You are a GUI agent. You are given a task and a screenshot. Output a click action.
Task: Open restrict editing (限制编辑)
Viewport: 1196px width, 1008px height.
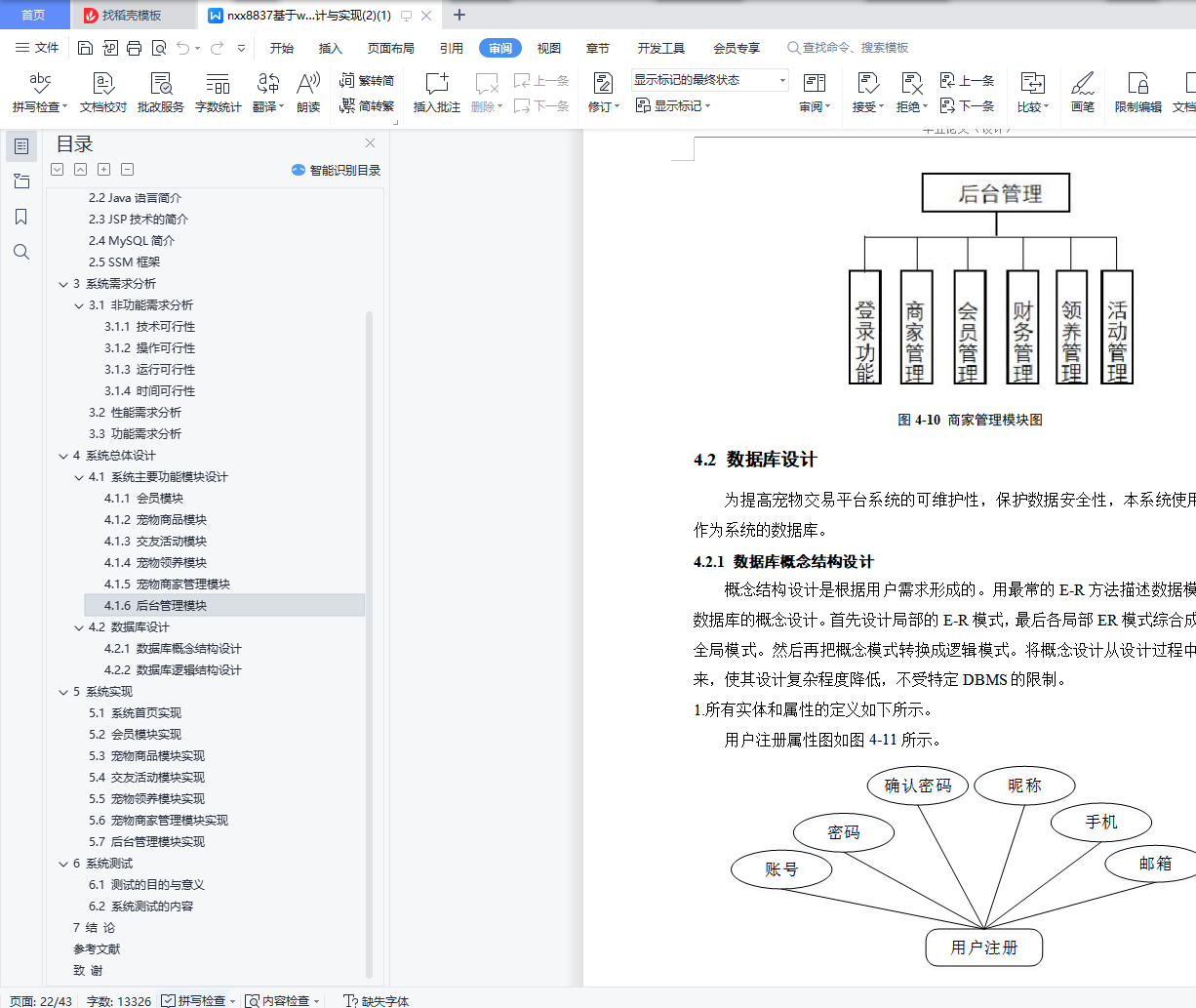pos(1137,93)
